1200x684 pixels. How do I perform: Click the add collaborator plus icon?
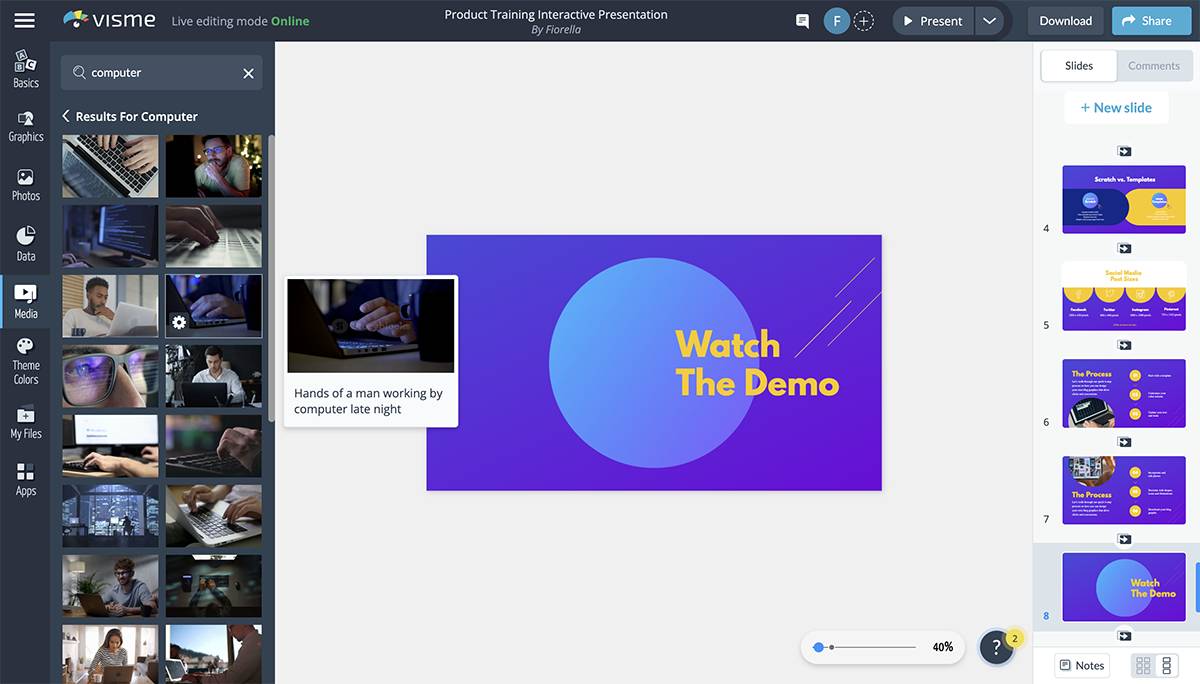(x=864, y=21)
